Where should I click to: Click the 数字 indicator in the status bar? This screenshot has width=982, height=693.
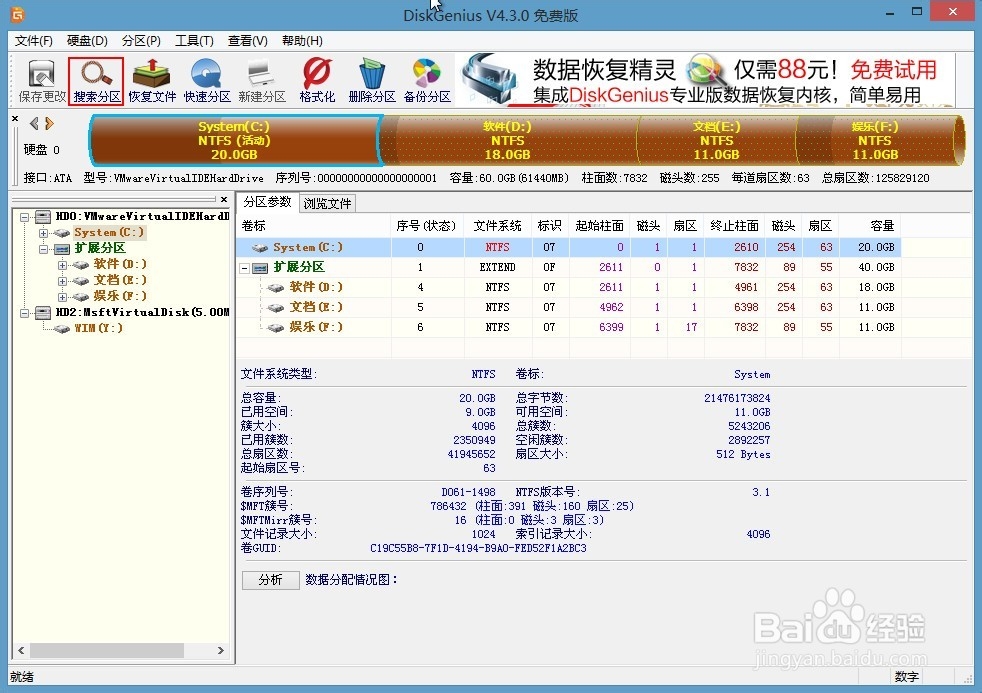point(906,677)
